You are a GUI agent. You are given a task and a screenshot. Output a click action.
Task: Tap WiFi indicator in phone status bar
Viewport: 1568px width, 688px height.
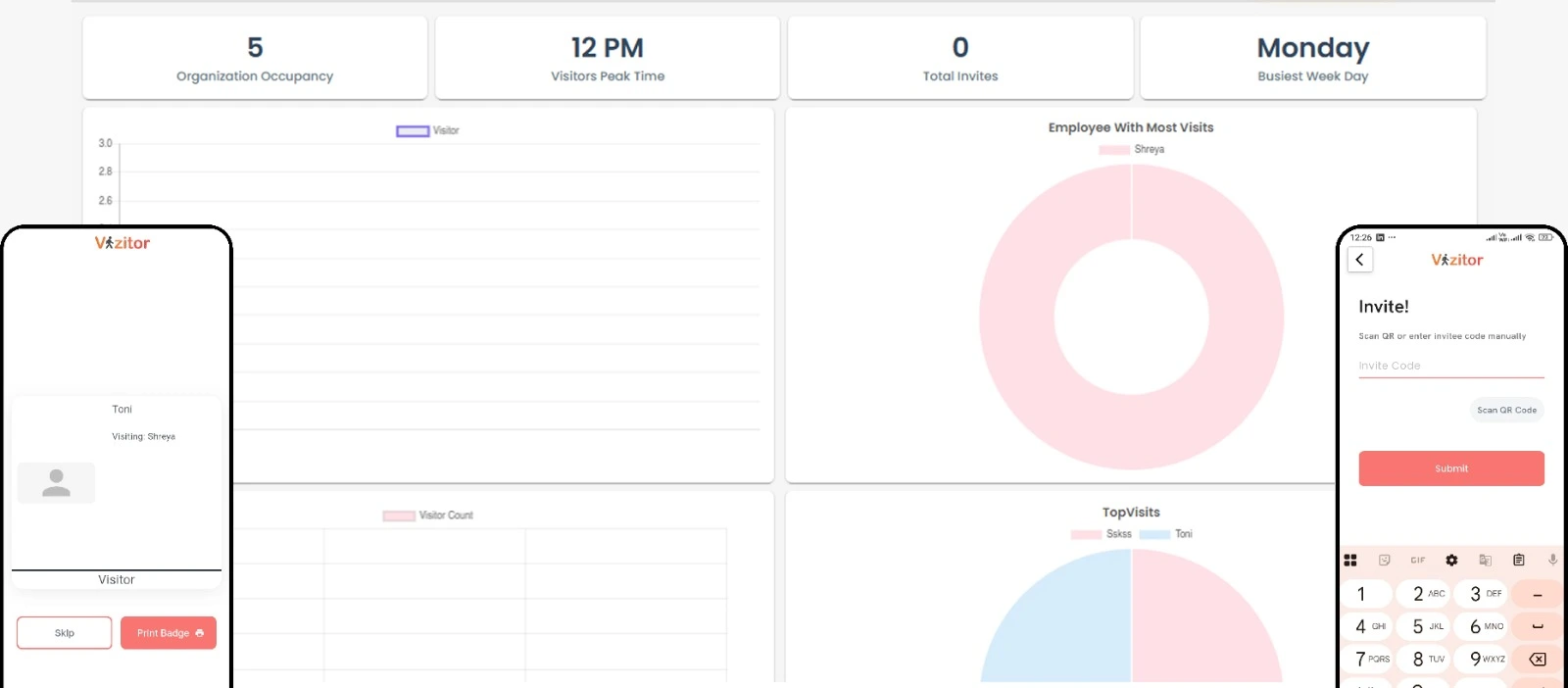pos(1530,237)
